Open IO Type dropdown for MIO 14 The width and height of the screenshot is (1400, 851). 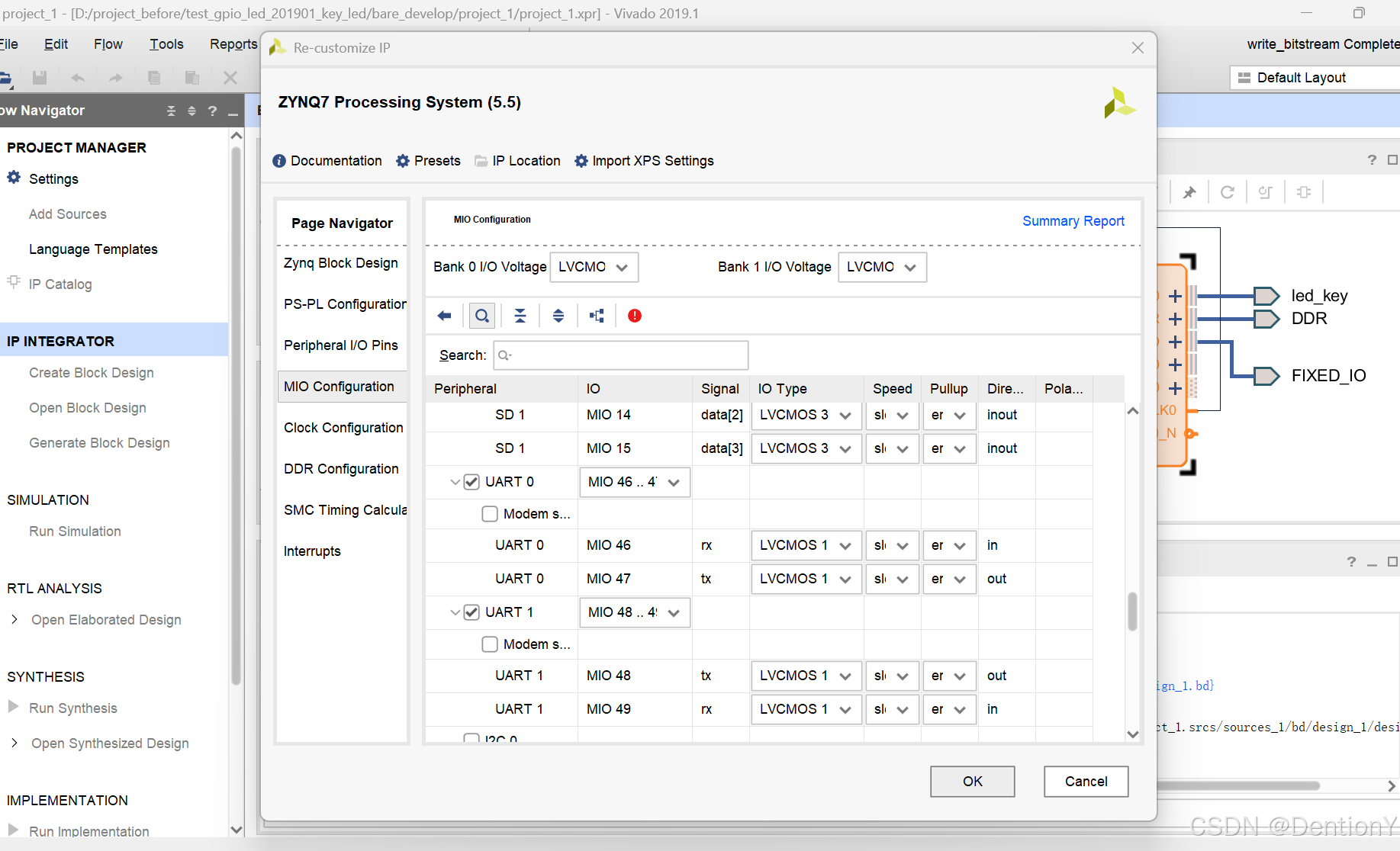tap(806, 416)
